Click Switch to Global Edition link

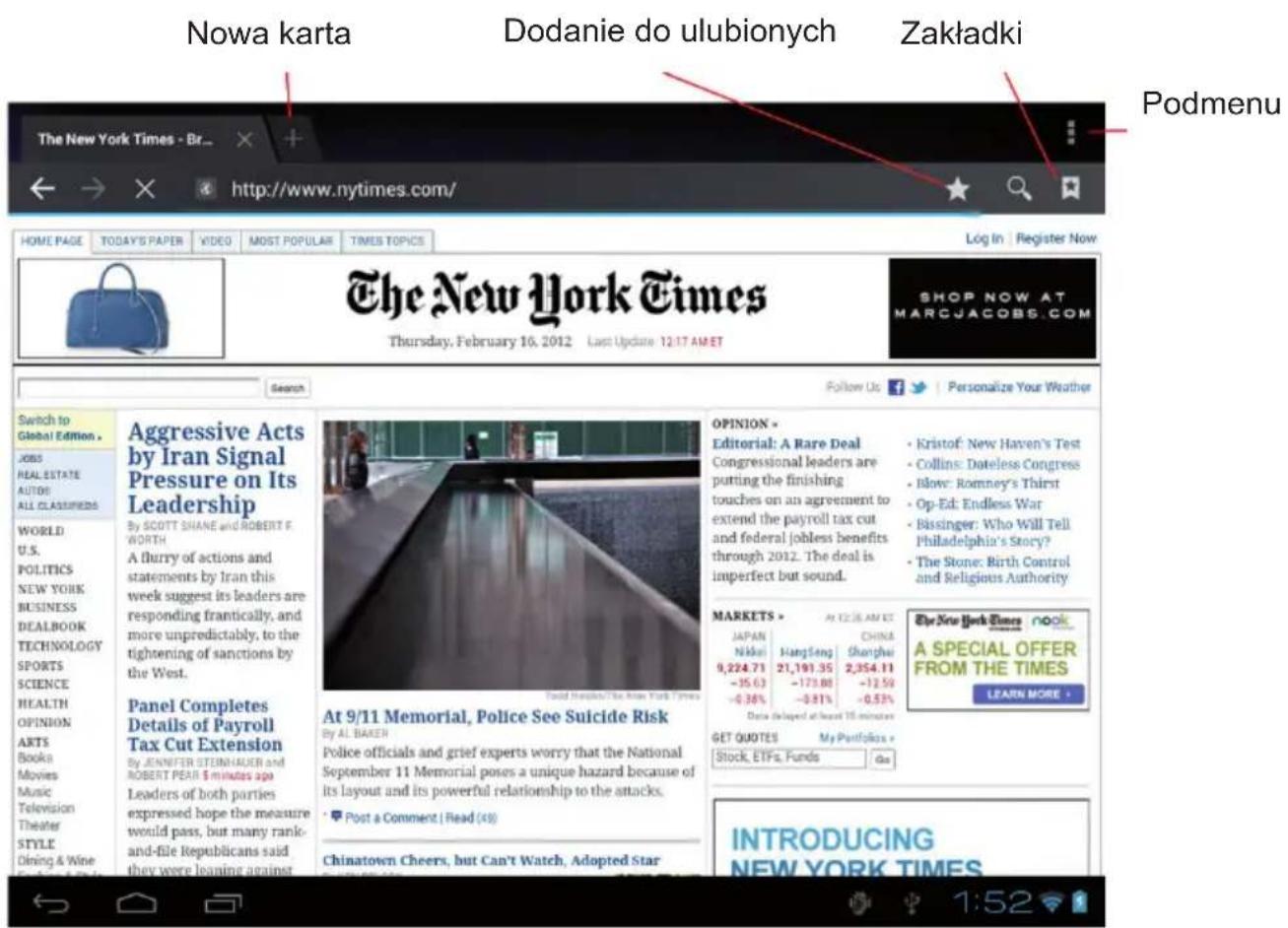[x=59, y=428]
